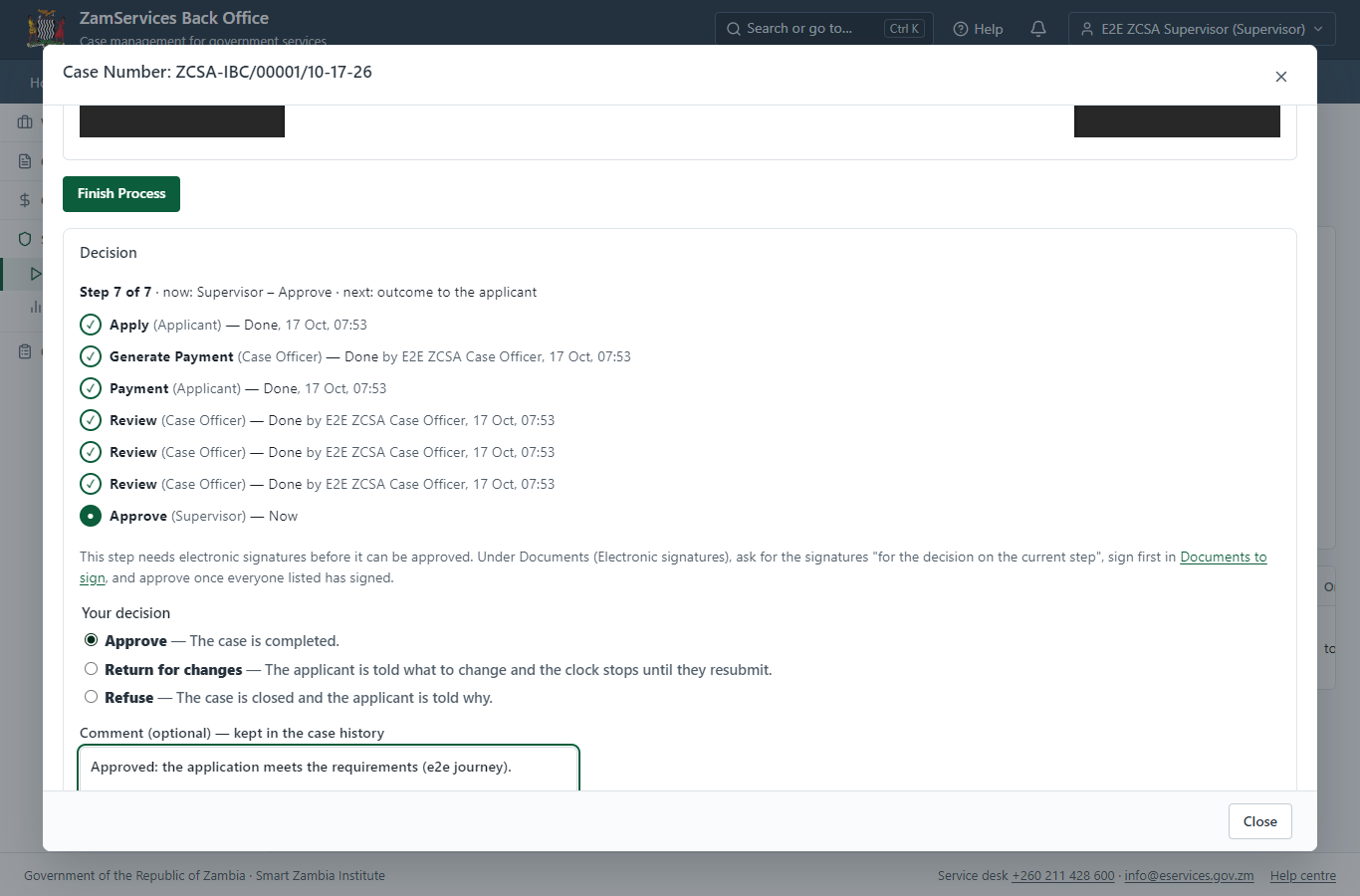Click into the optional comment text box
The image size is (1360, 896).
click(x=329, y=768)
